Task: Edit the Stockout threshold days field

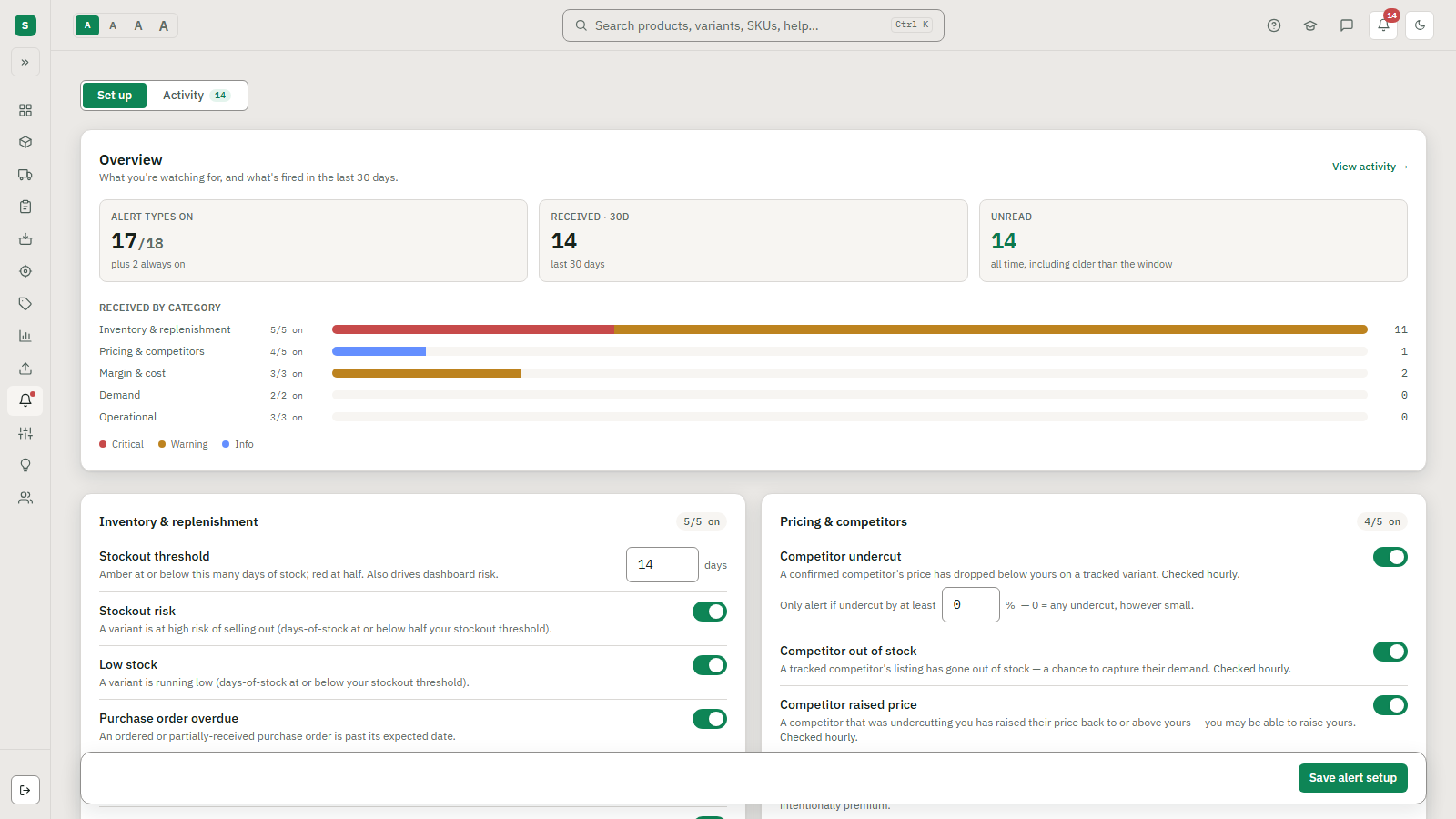Action: click(662, 564)
